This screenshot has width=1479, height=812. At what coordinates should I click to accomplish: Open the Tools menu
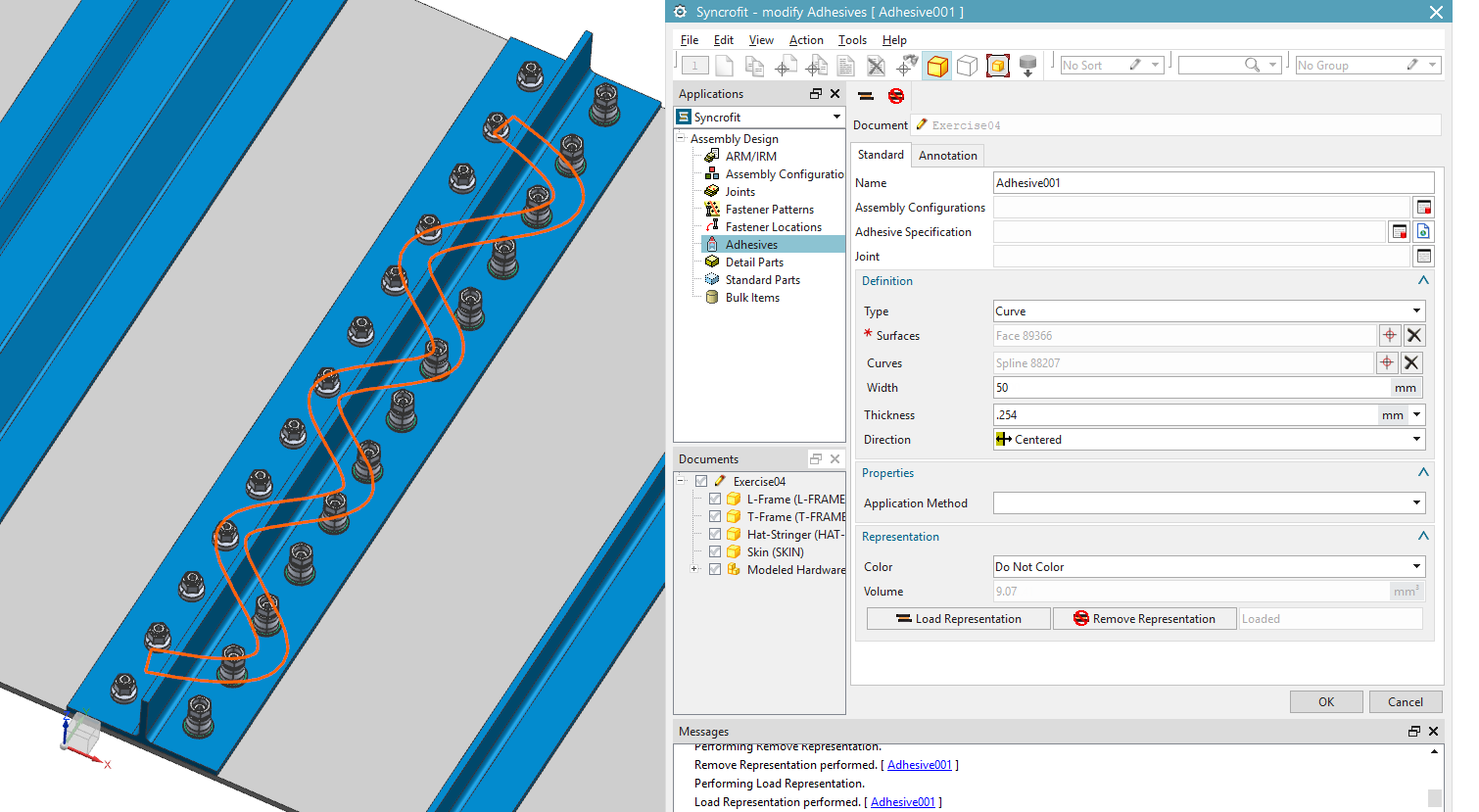click(x=852, y=40)
